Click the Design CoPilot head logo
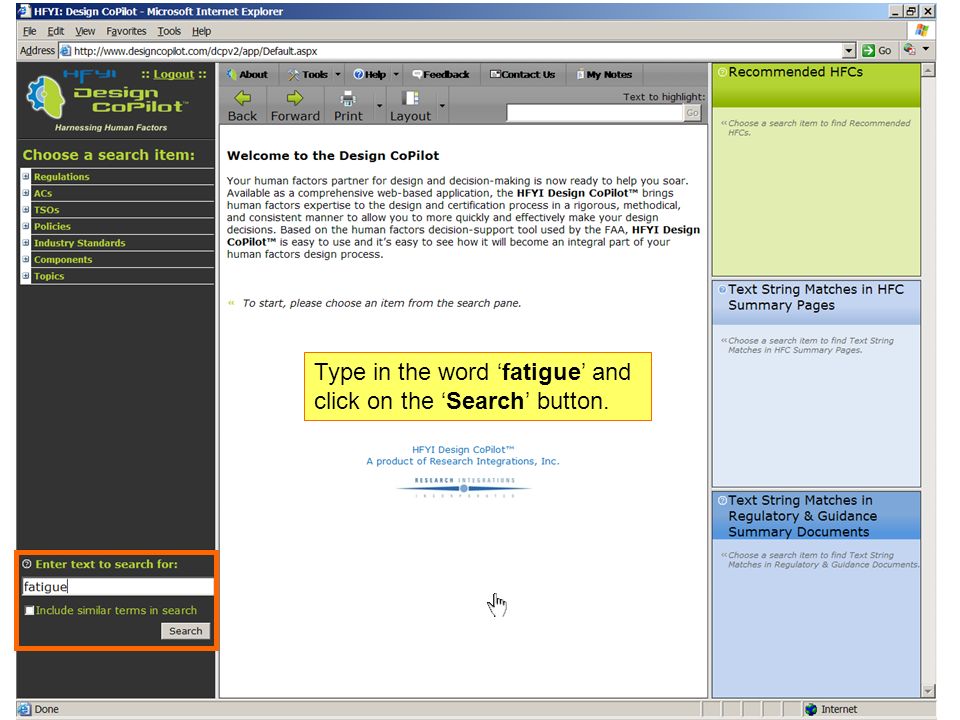This screenshot has width=960, height=720. point(45,97)
